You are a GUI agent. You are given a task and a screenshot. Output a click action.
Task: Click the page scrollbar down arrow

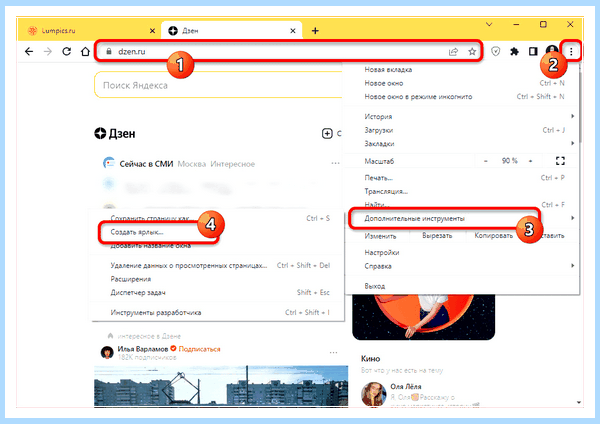(579, 402)
